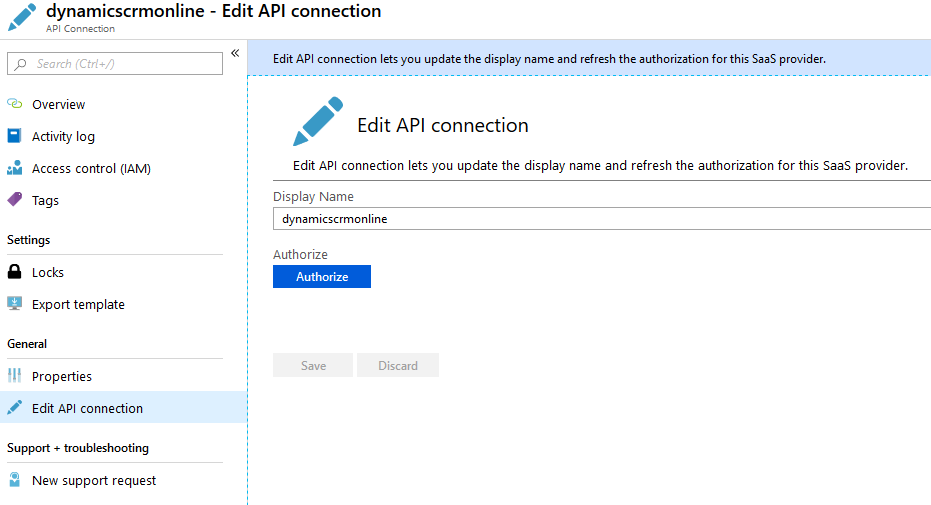Click the large Edit API connection heading
This screenshot has height=505, width=931.
(443, 125)
